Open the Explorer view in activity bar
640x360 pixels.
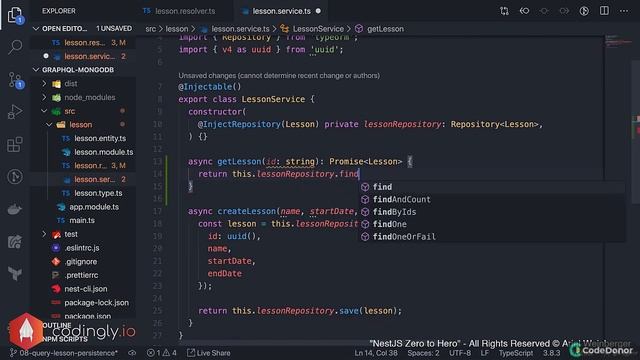pyautogui.click(x=15, y=15)
